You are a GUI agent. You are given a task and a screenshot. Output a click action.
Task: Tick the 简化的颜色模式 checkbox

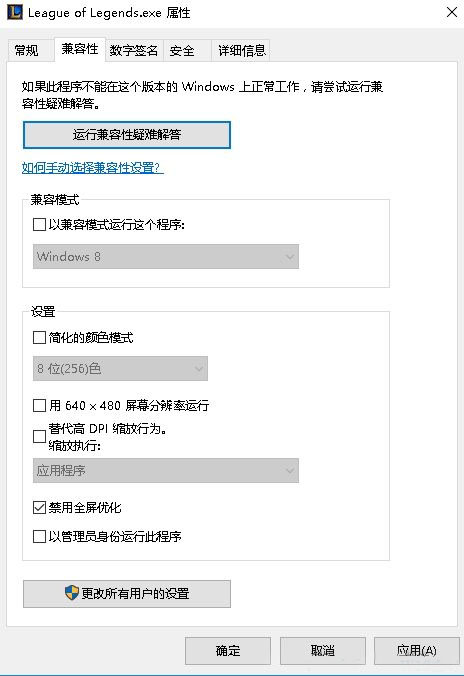[x=39, y=338]
